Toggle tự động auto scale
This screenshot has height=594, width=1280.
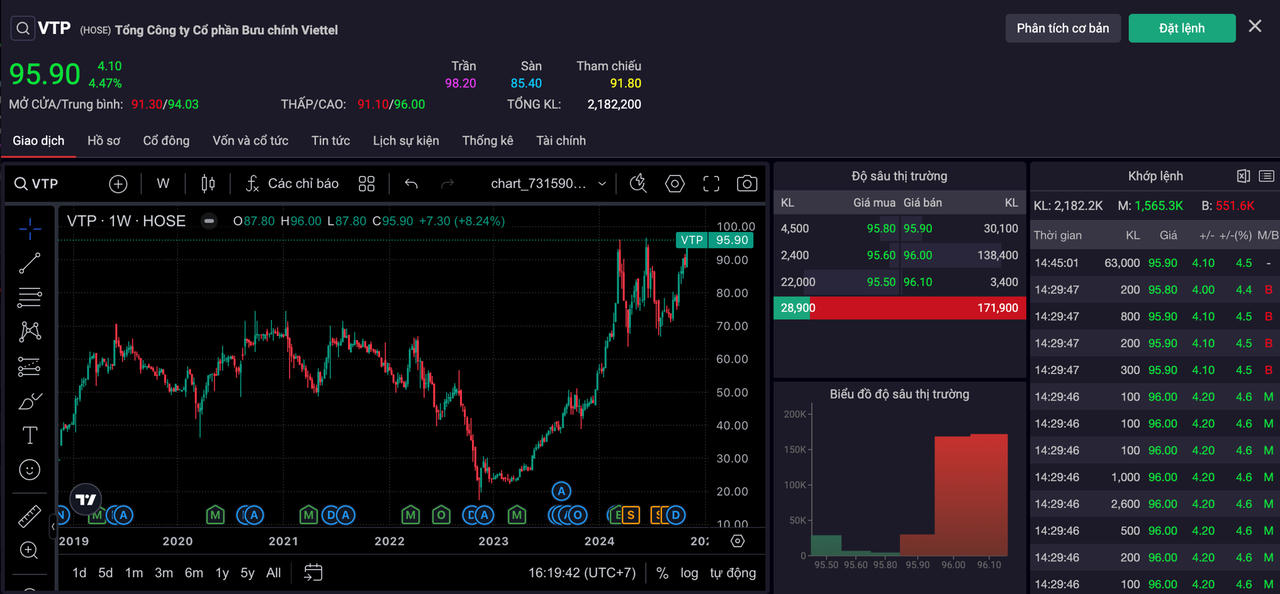tap(733, 573)
